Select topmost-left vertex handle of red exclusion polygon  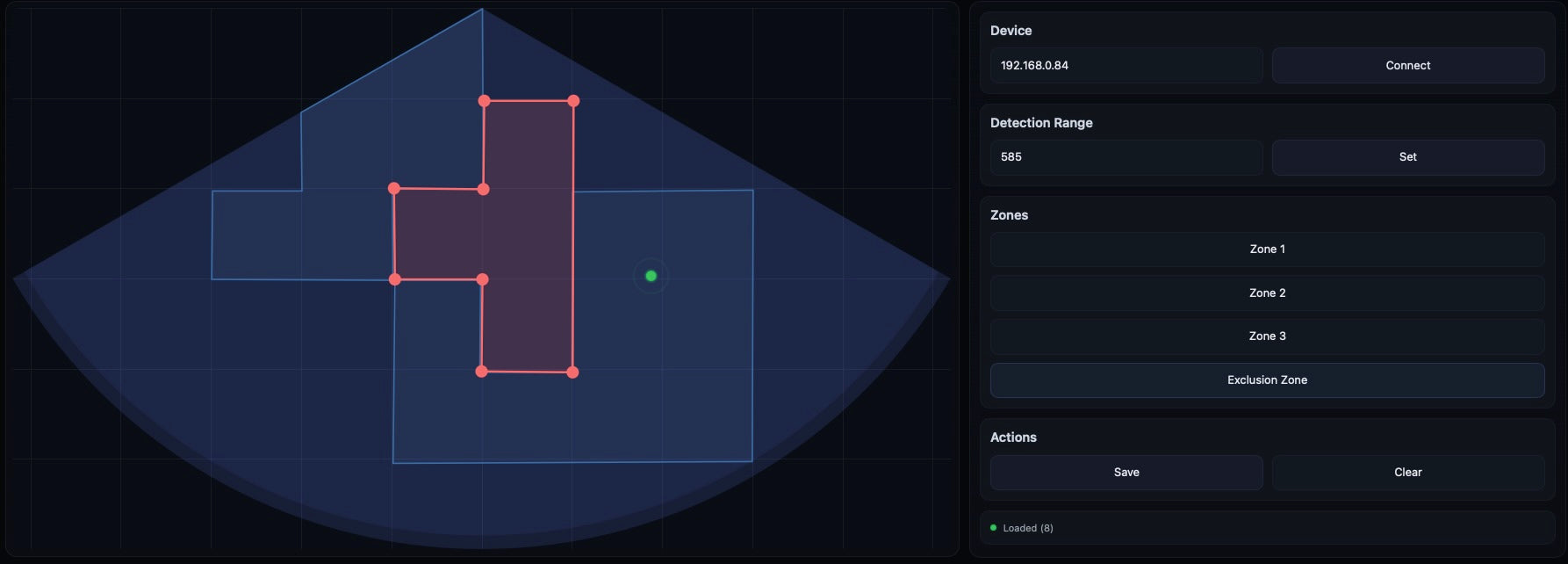484,101
